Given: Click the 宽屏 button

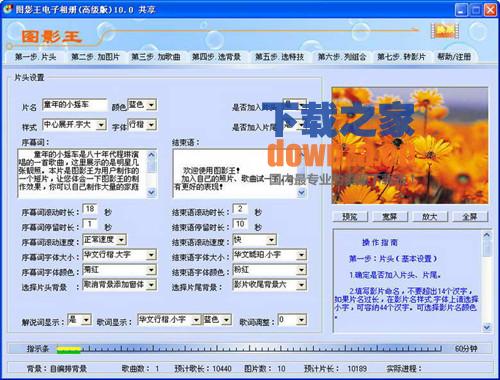Looking at the screenshot, I should coord(390,217).
